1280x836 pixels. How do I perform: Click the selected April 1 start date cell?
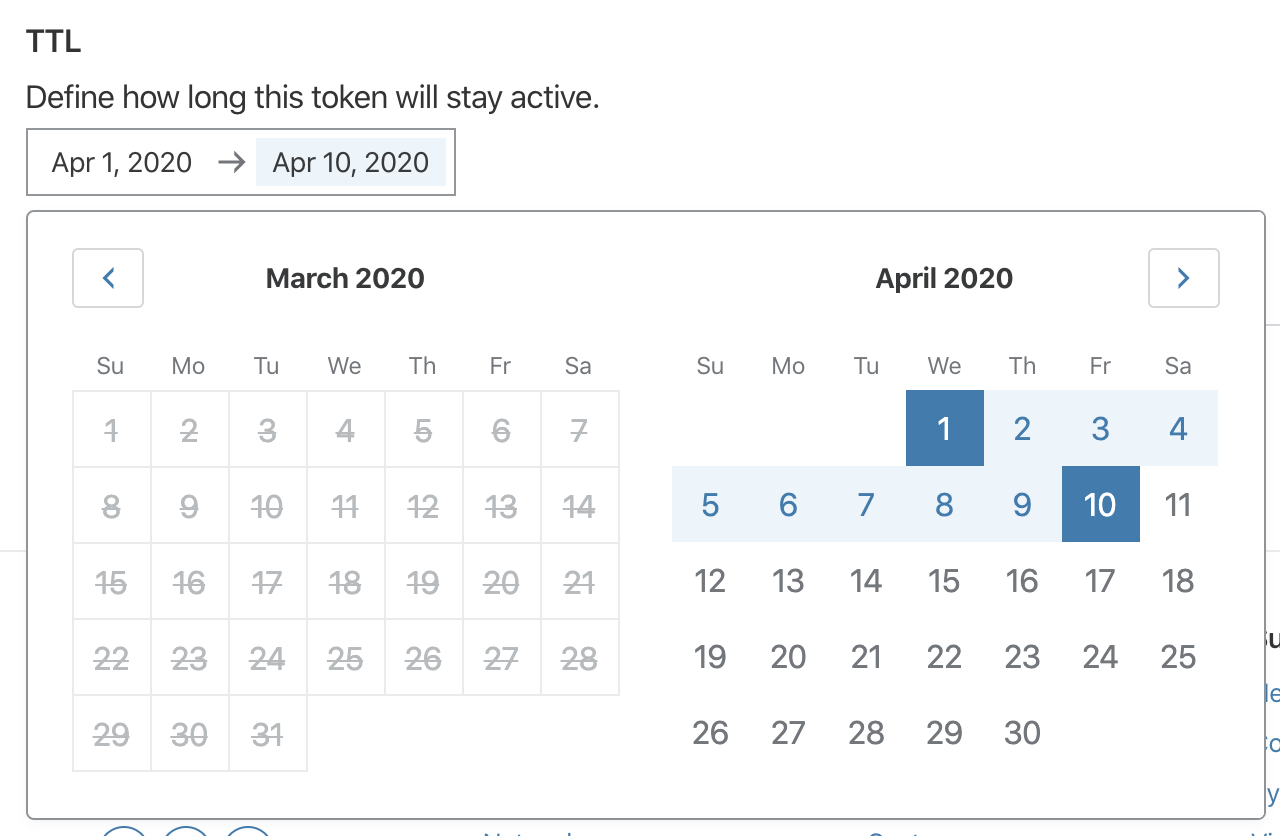point(944,428)
